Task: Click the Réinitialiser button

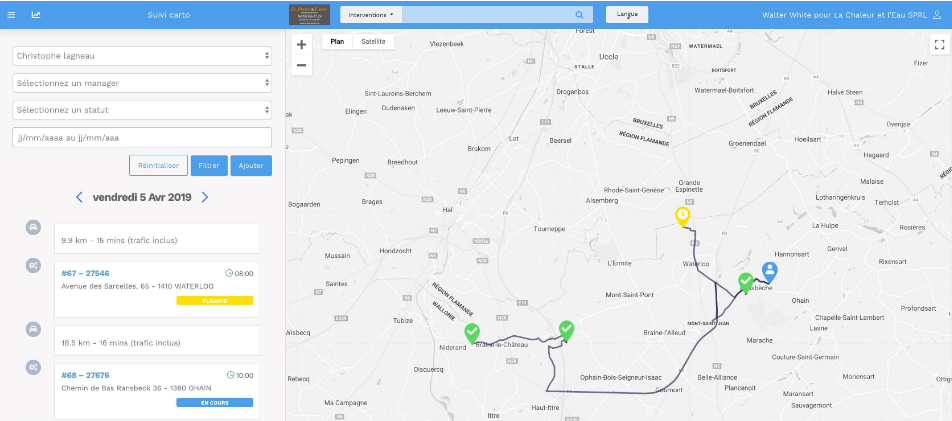Action: (x=158, y=165)
